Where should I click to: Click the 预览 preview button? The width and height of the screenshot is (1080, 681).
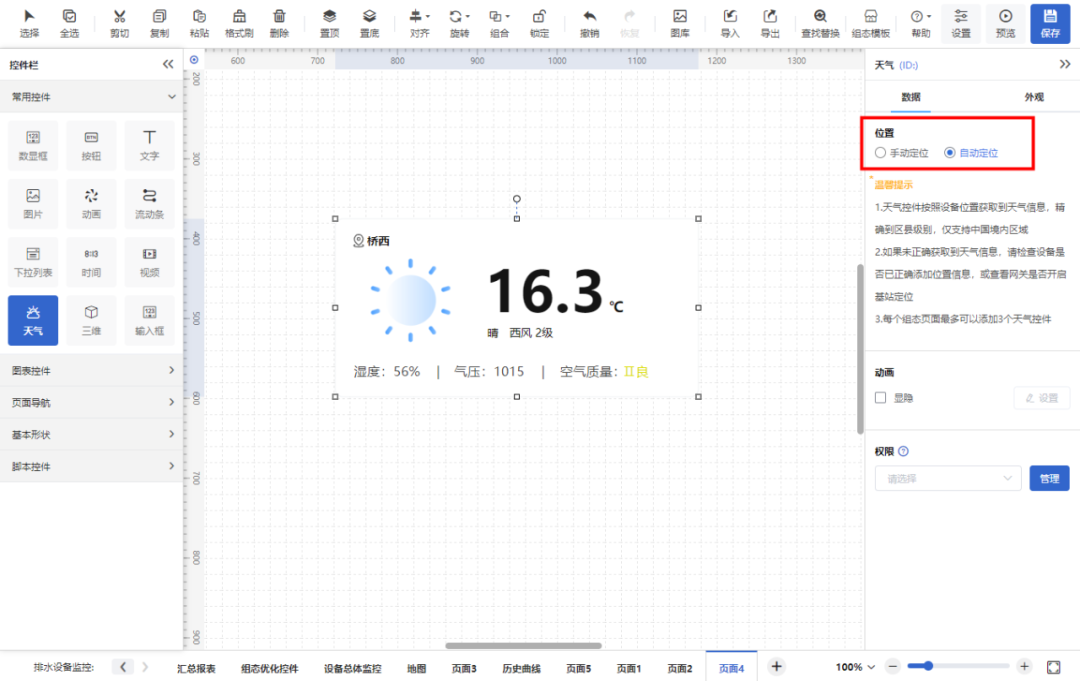click(x=1006, y=23)
